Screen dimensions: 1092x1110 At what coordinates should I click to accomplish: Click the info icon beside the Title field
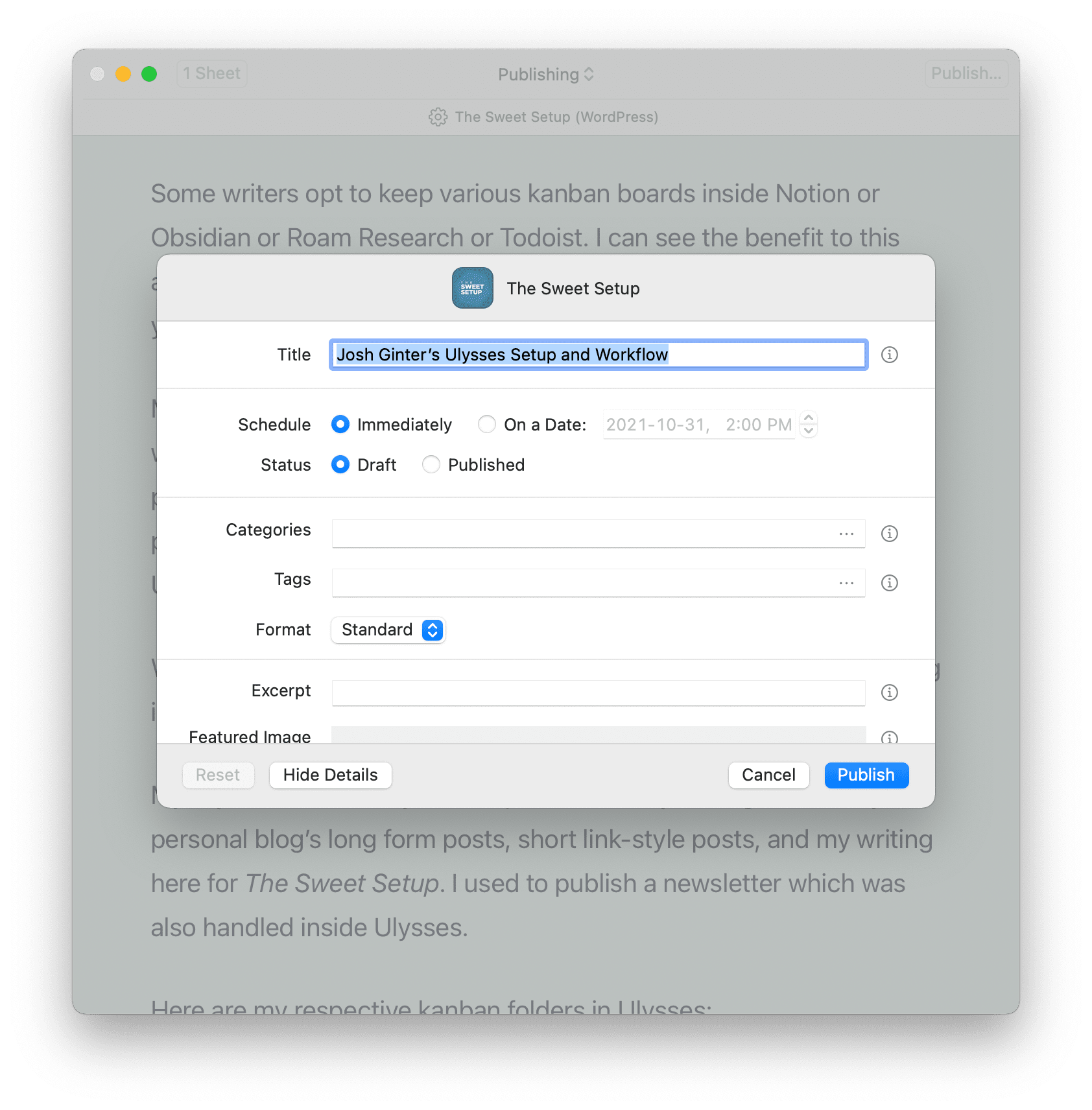click(889, 355)
